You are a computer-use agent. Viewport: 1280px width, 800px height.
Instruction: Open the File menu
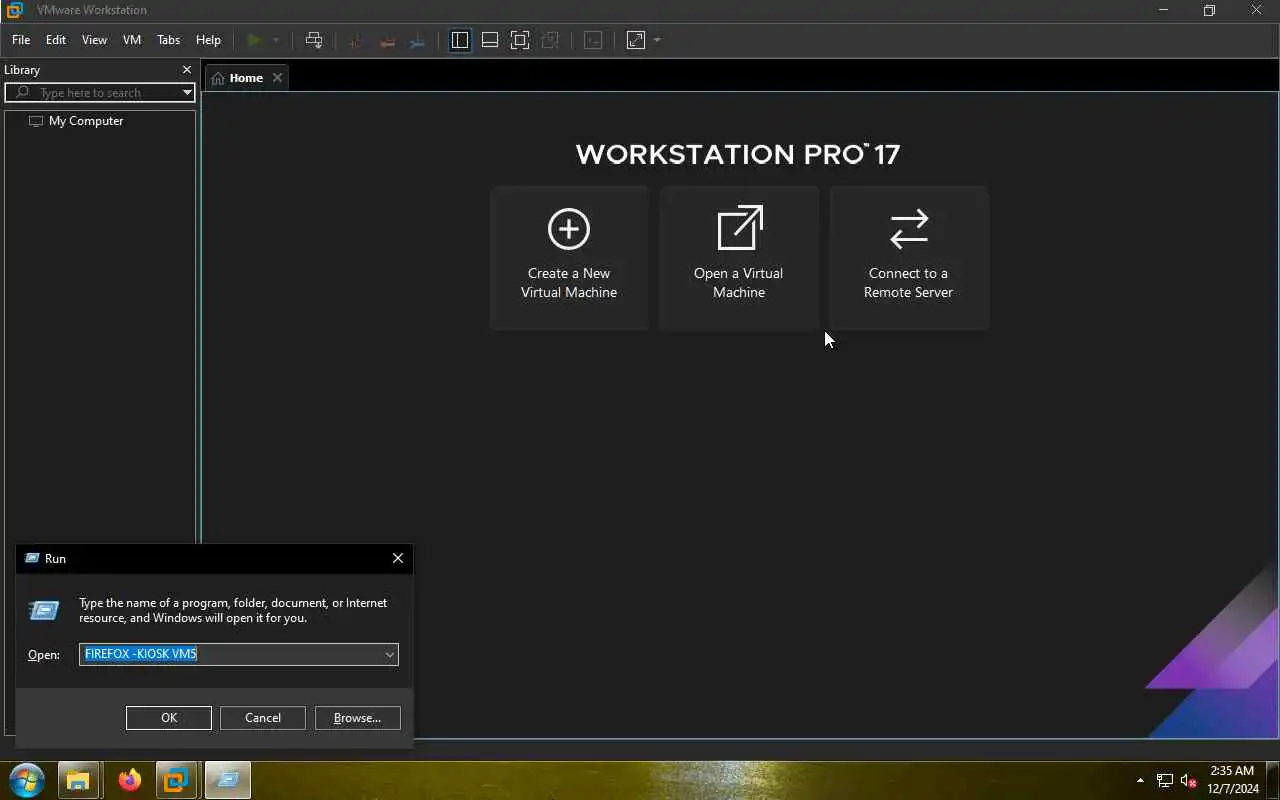21,40
